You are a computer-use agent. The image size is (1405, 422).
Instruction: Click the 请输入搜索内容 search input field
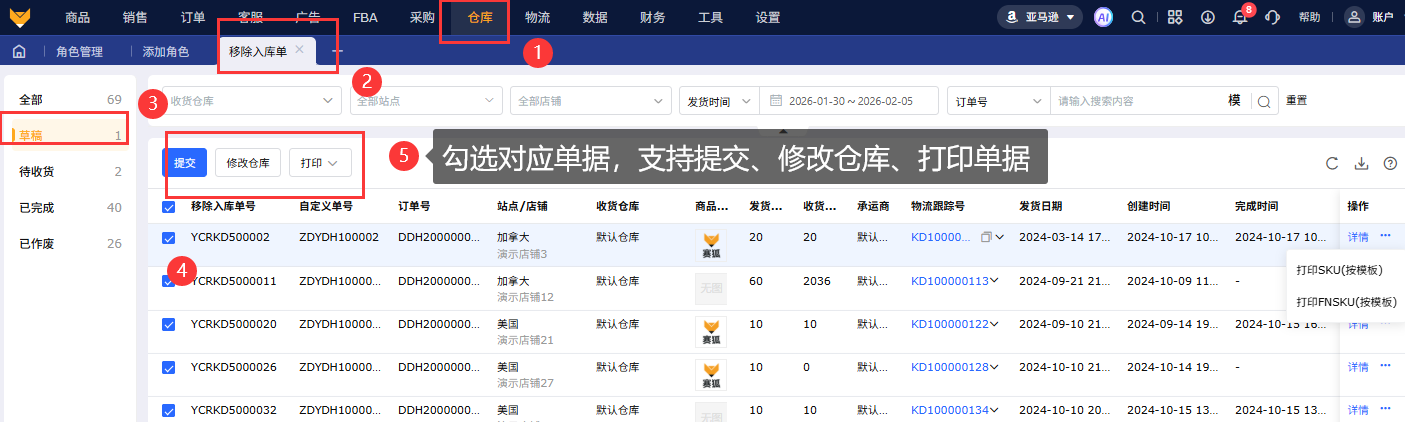click(1135, 101)
